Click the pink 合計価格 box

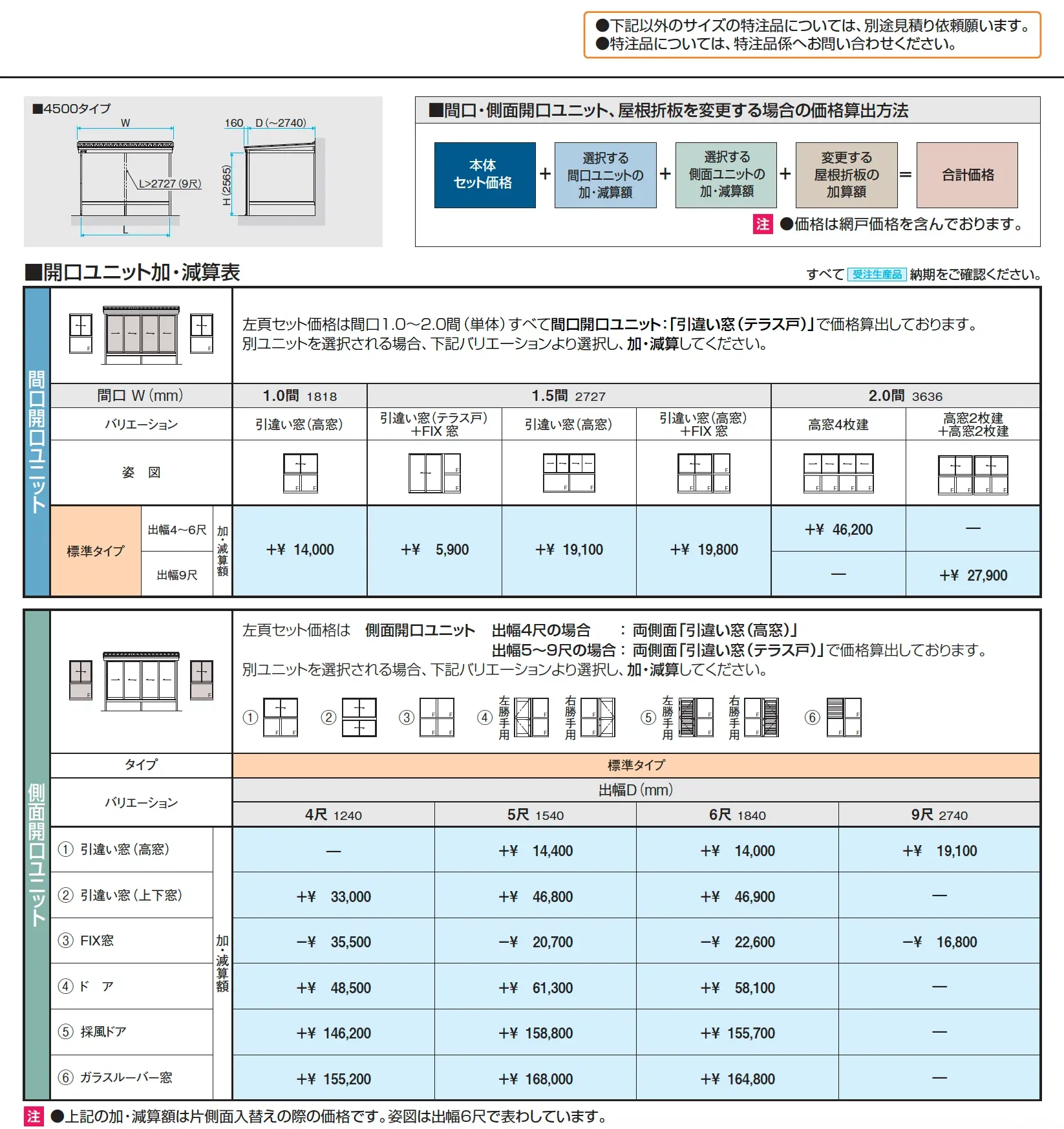(x=967, y=175)
